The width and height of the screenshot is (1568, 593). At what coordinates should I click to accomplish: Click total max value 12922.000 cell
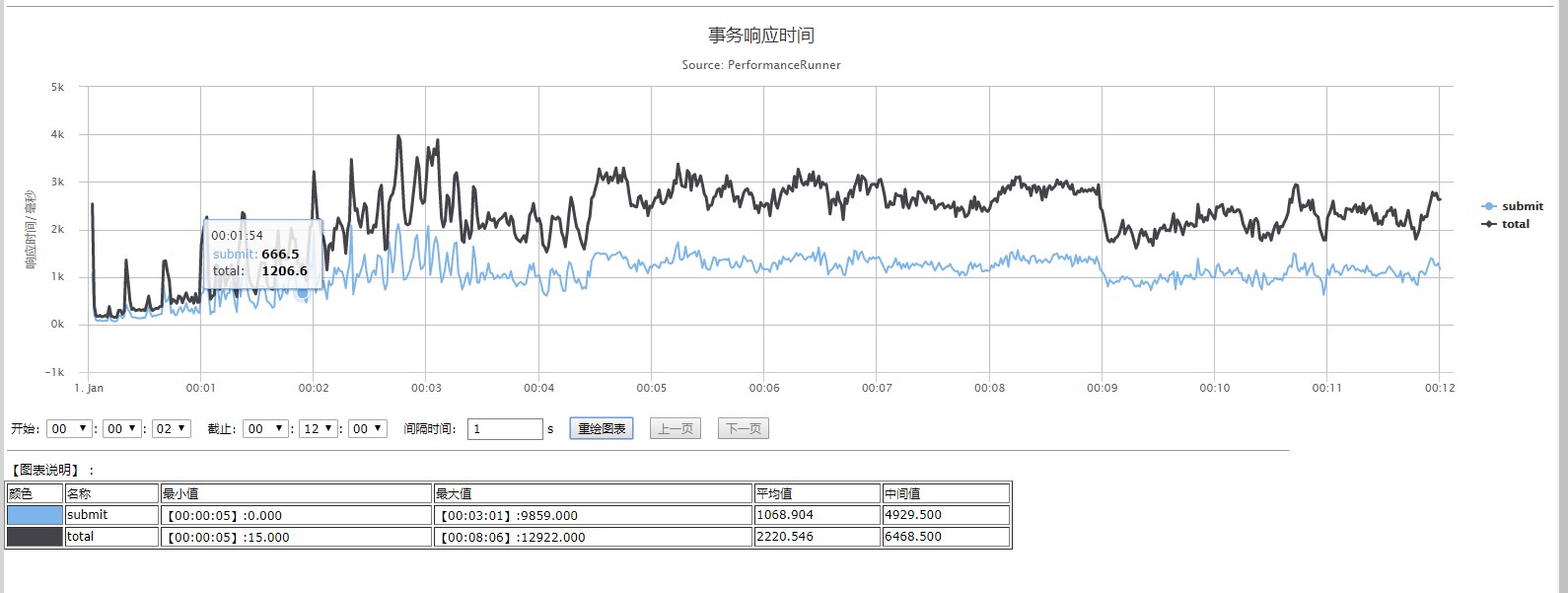593,537
